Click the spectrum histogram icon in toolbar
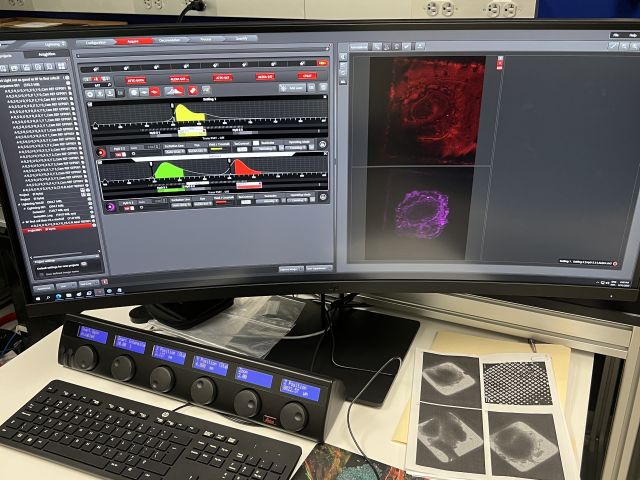This screenshot has width=640, height=480. click(173, 91)
